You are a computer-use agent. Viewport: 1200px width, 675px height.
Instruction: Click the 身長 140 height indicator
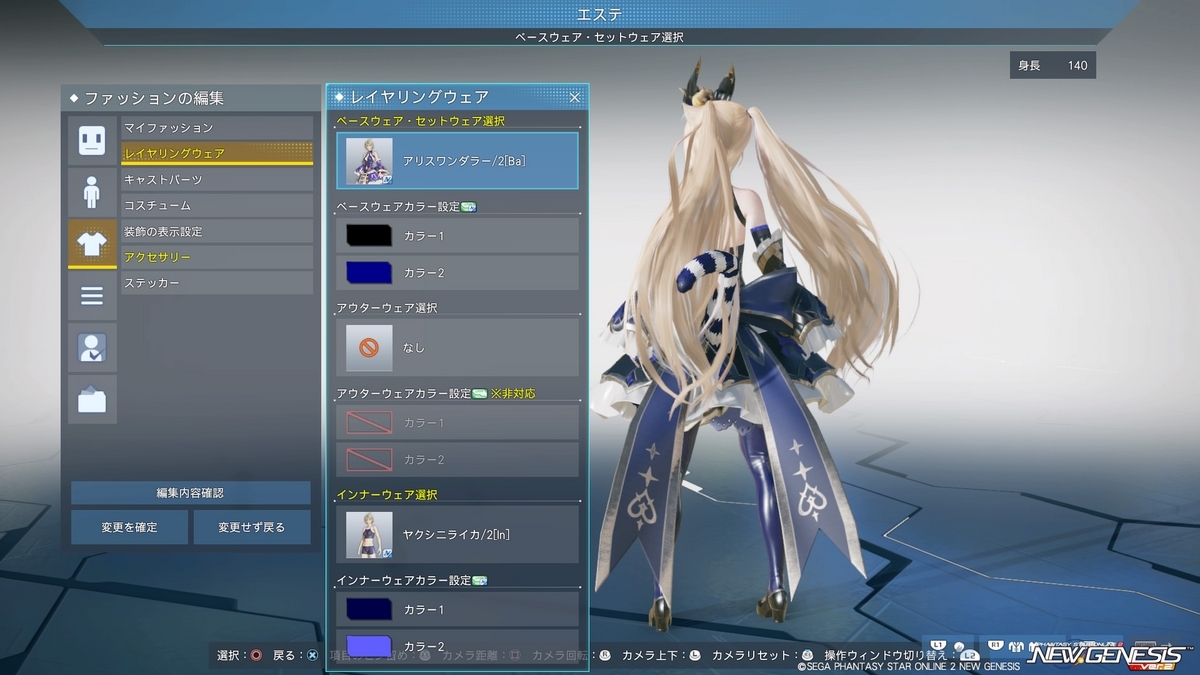point(1053,66)
